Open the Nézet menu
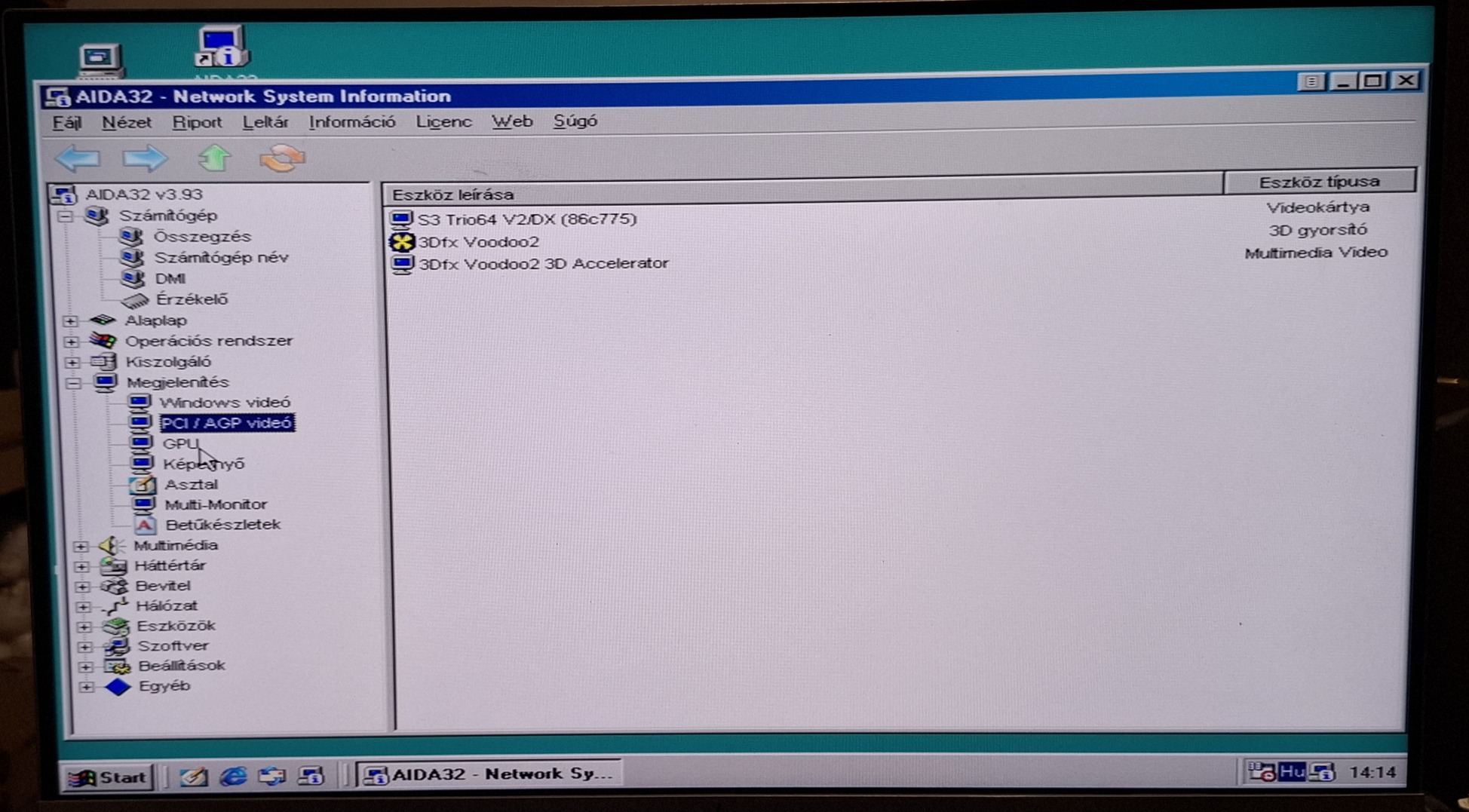Screen dimensions: 1469x812 click(x=127, y=122)
